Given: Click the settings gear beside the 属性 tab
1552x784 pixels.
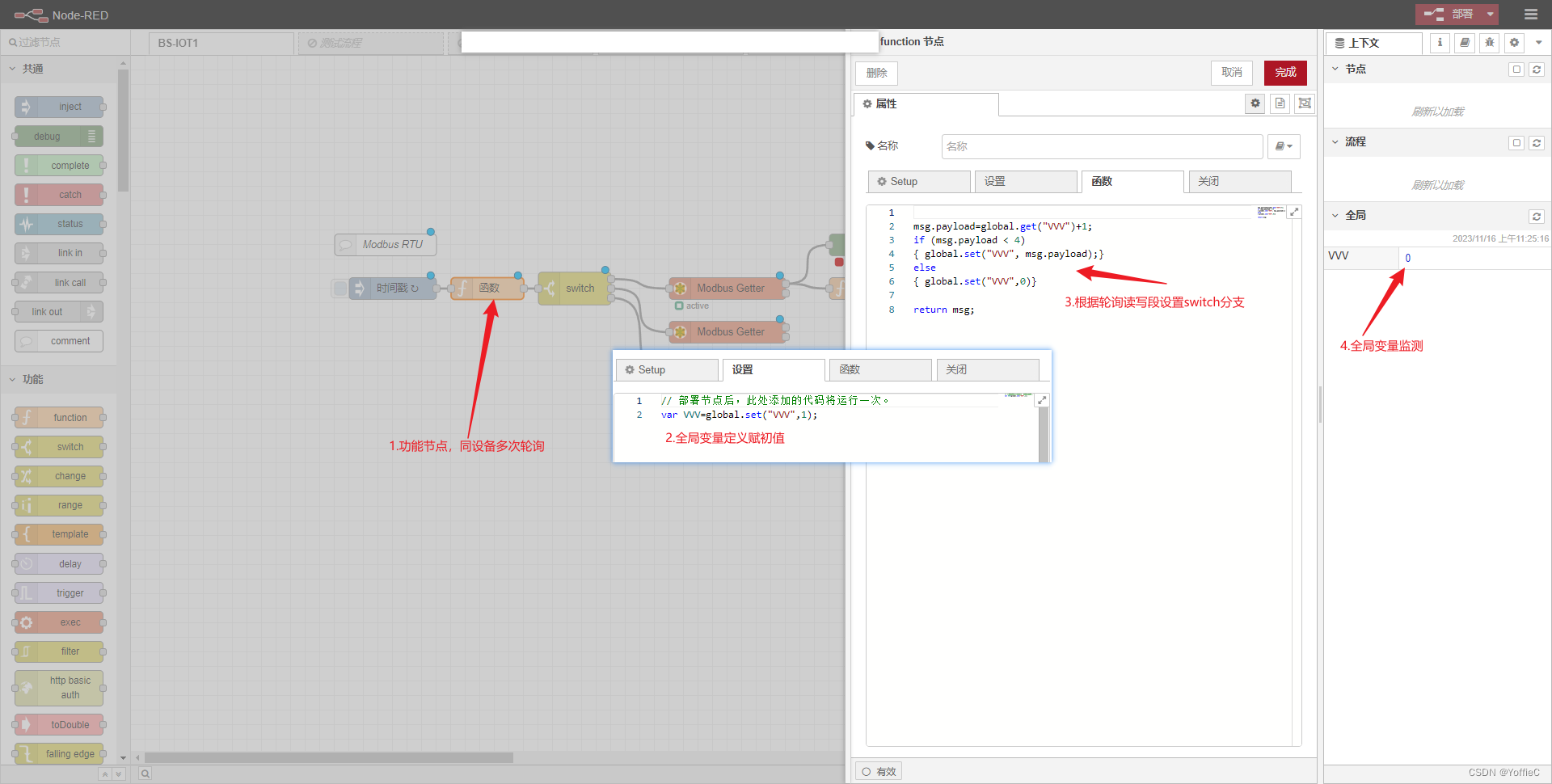Looking at the screenshot, I should tap(1255, 103).
